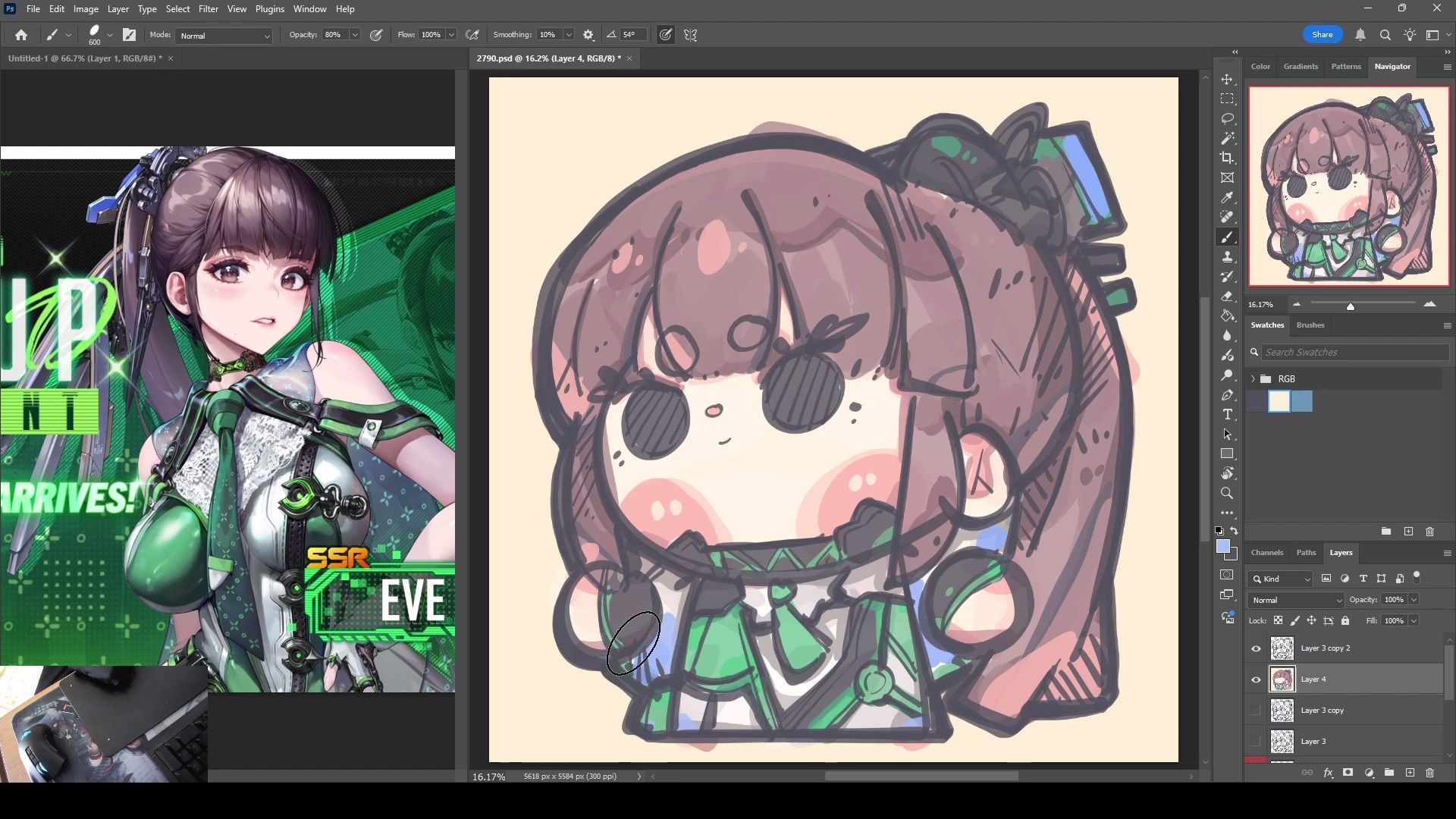This screenshot has height=819, width=1456.
Task: Toggle lock transparent pixels
Action: point(1279,620)
